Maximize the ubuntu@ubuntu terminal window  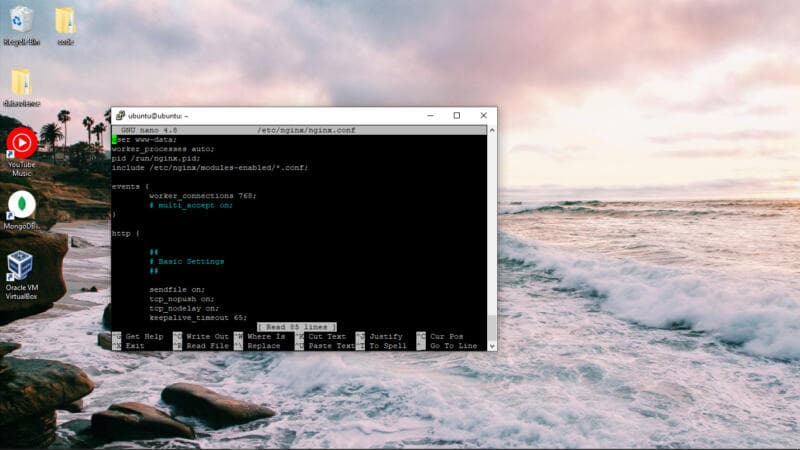coord(457,116)
